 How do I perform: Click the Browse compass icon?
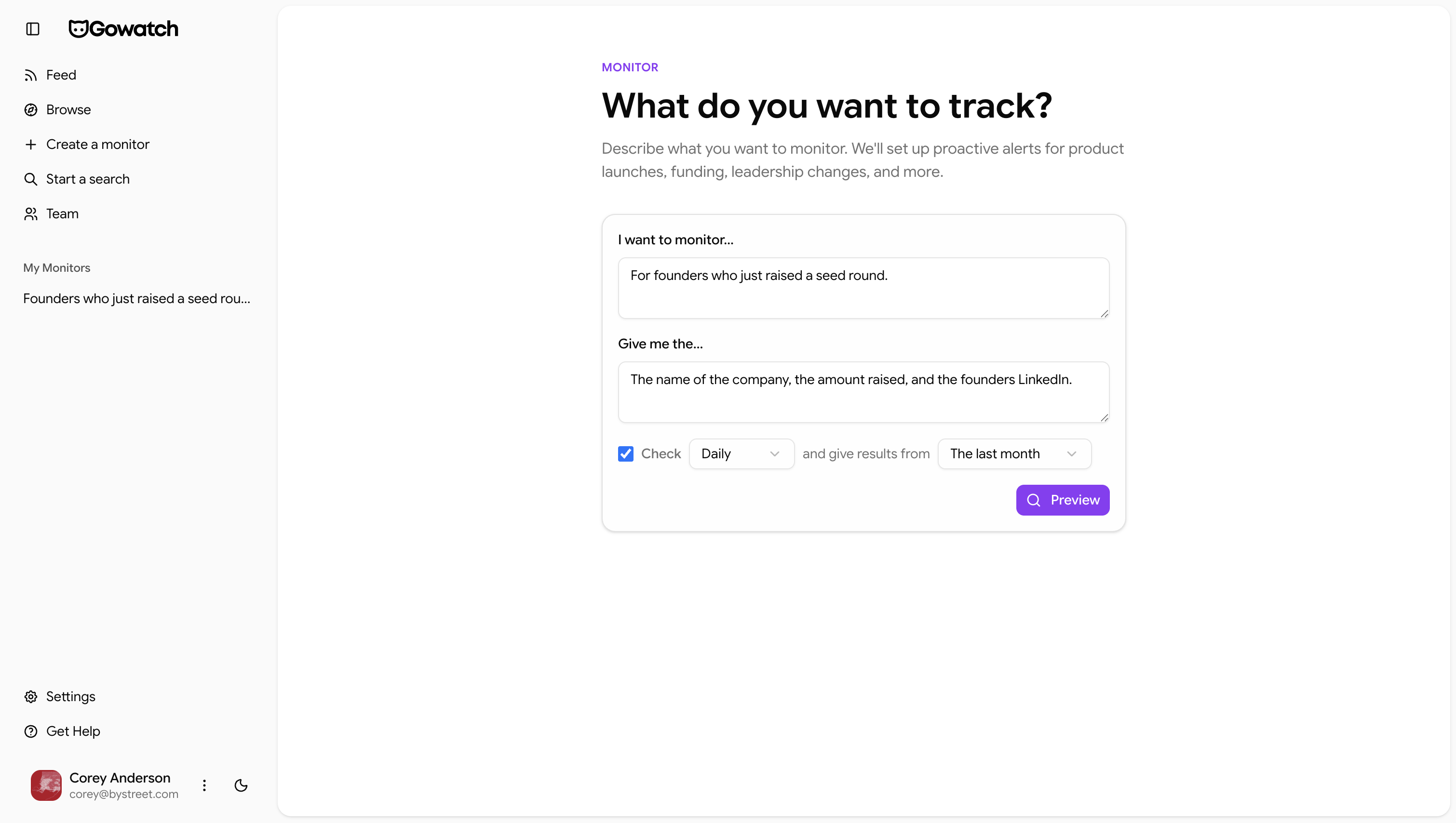[x=30, y=110]
